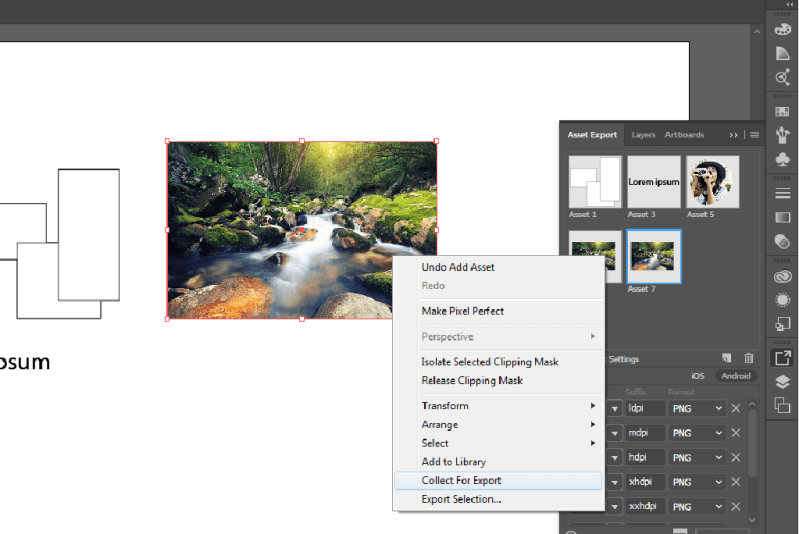Show more panel tabs with double chevron
The width and height of the screenshot is (799, 534).
[733, 135]
